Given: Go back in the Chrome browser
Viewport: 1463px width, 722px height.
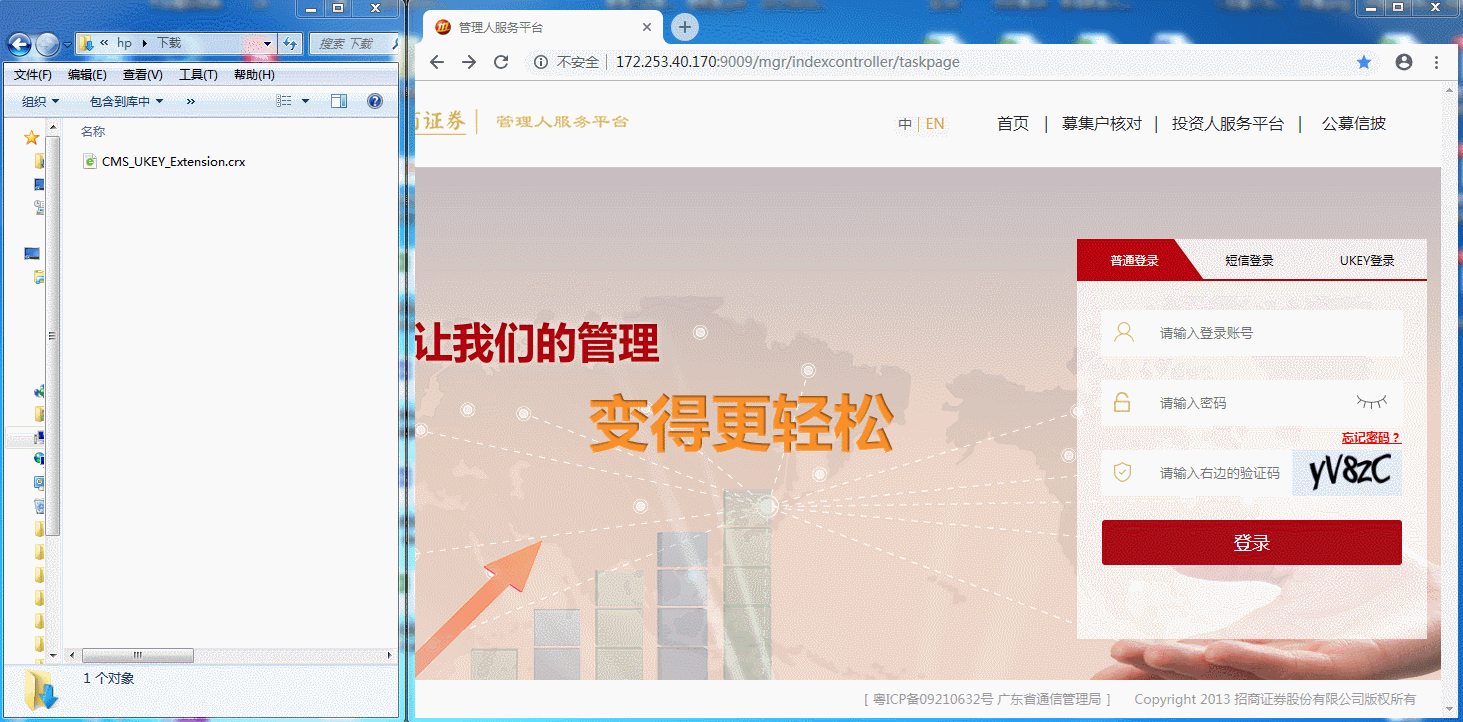Looking at the screenshot, I should coord(437,62).
